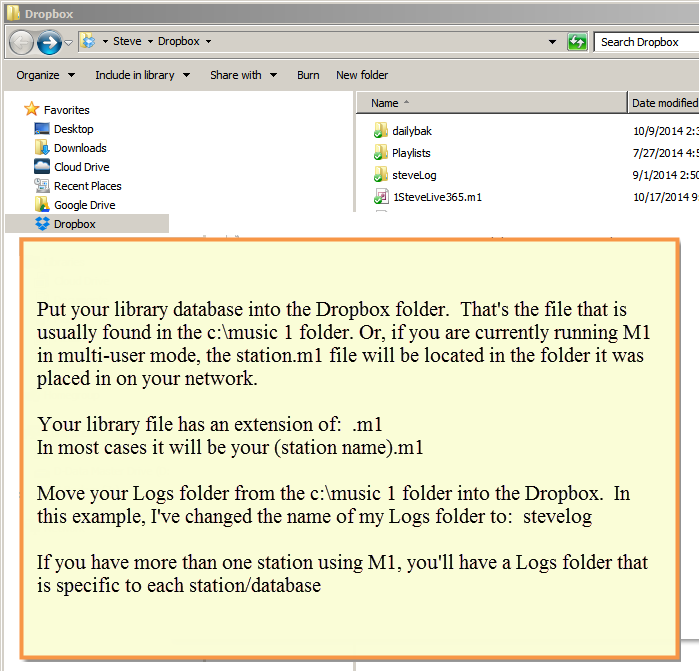Click Burn in the toolbar
The height and width of the screenshot is (671, 699).
click(x=308, y=75)
